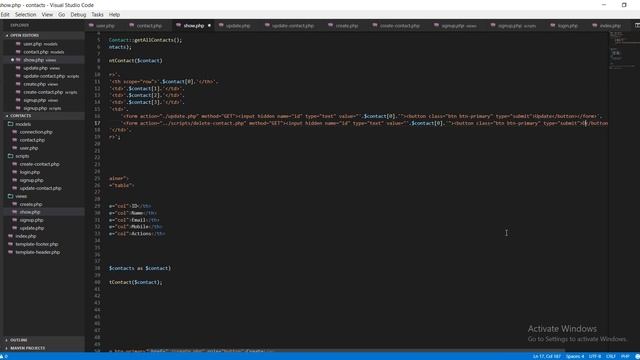Image resolution: width=640 pixels, height=360 pixels.
Task: Open login.php in the scripts folder
Action: click(29, 172)
